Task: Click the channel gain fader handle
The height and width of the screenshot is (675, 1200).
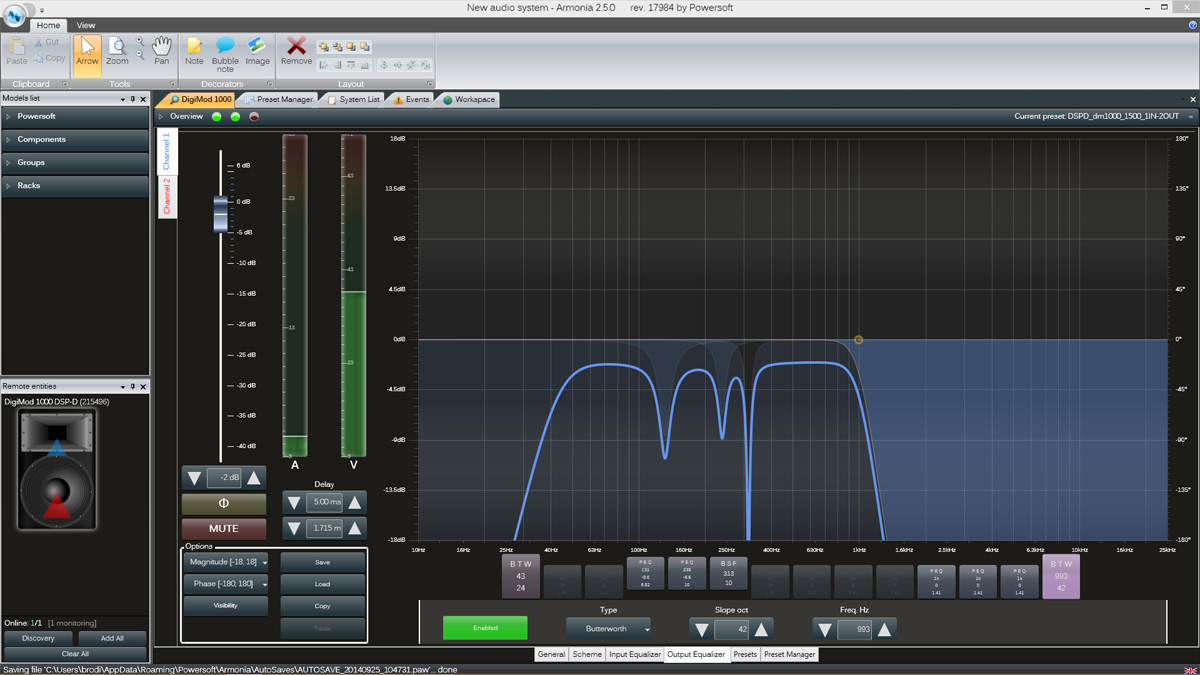Action: (221, 214)
